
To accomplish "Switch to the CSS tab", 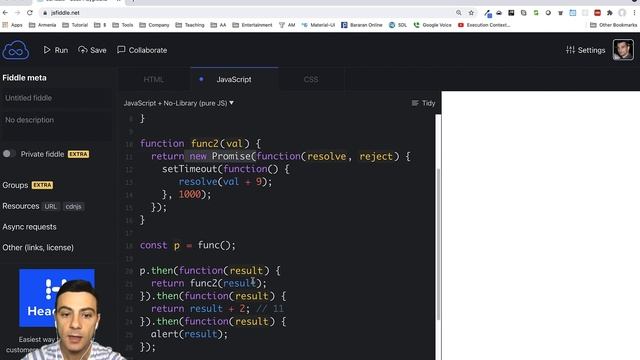I will click(311, 80).
